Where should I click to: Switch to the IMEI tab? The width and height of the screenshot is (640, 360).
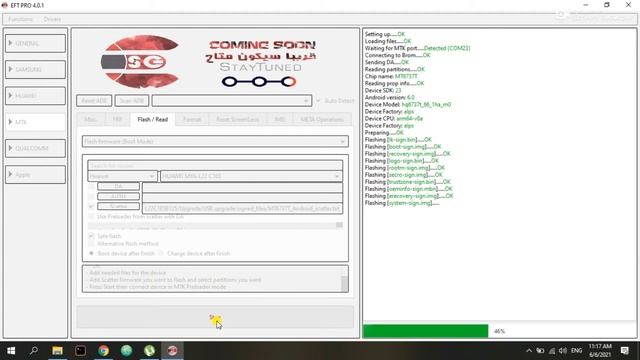280,120
